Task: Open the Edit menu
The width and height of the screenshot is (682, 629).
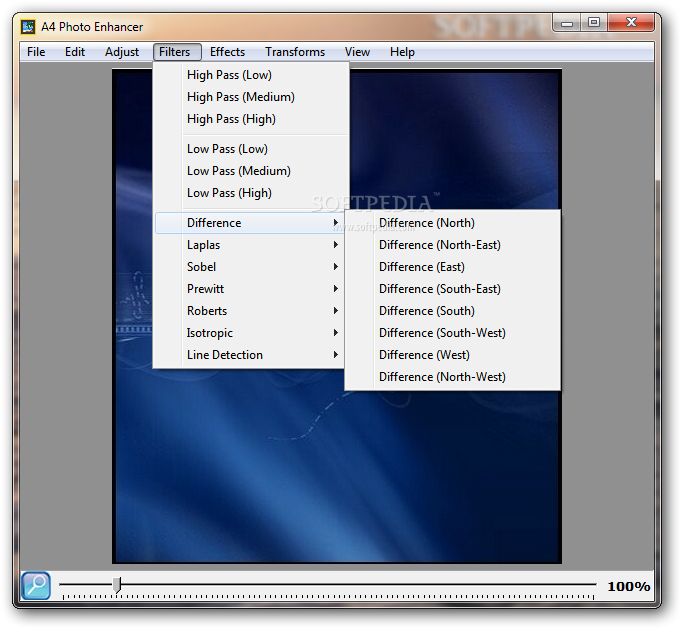Action: (x=75, y=52)
